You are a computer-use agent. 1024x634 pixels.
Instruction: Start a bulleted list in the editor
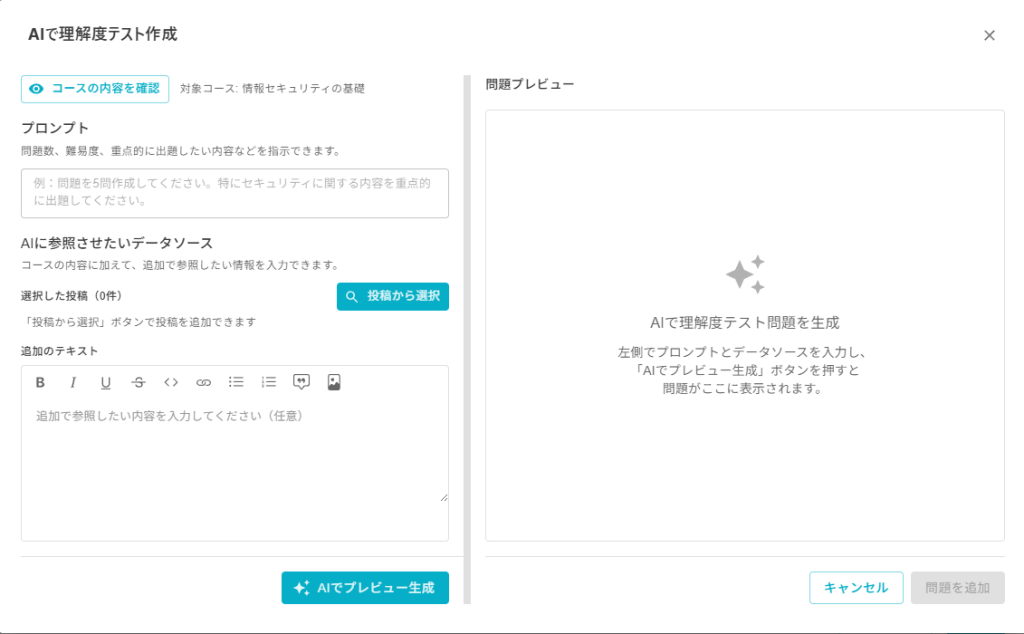point(236,382)
